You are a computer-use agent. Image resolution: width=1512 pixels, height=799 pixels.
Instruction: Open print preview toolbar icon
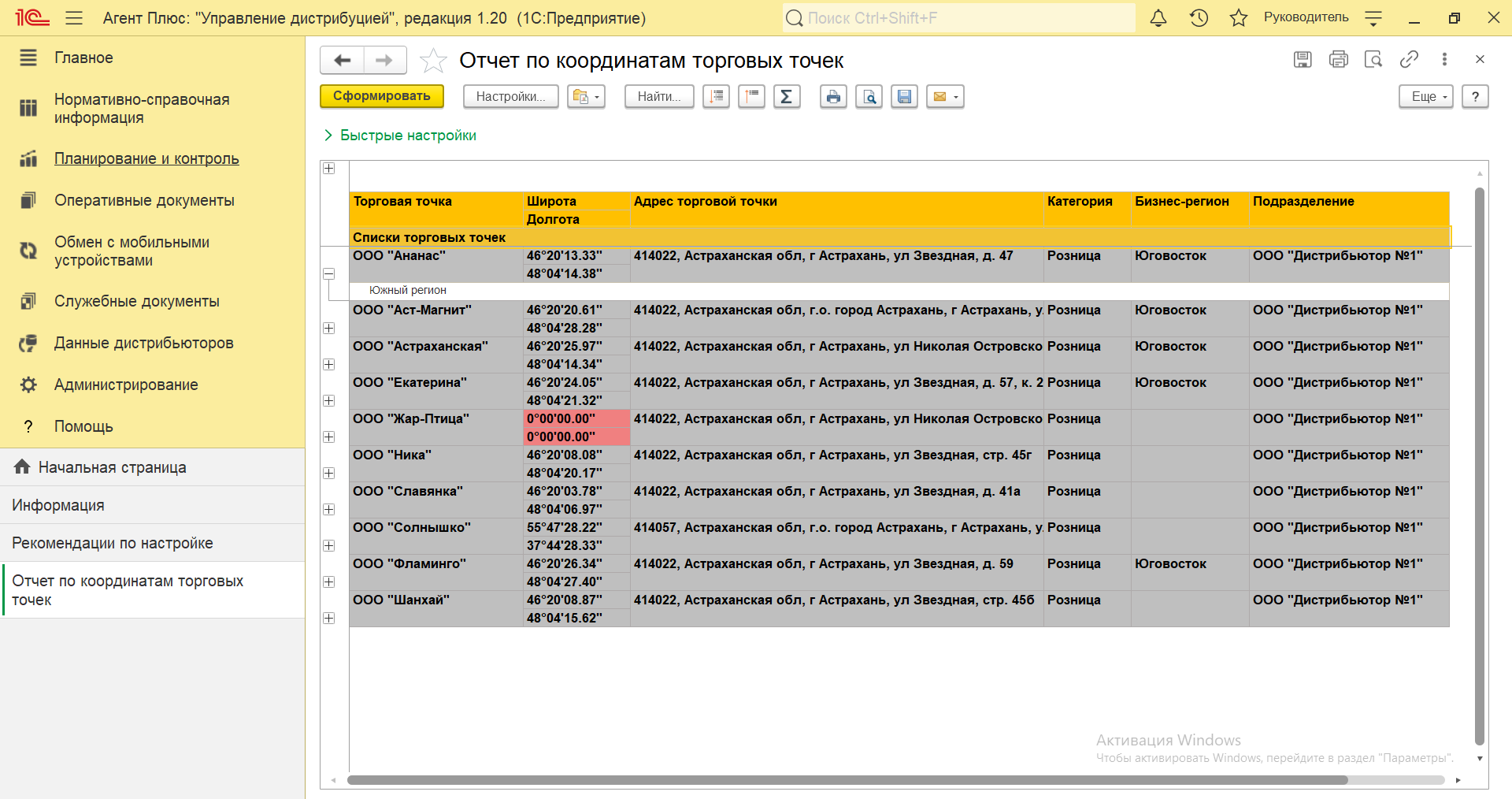(869, 96)
